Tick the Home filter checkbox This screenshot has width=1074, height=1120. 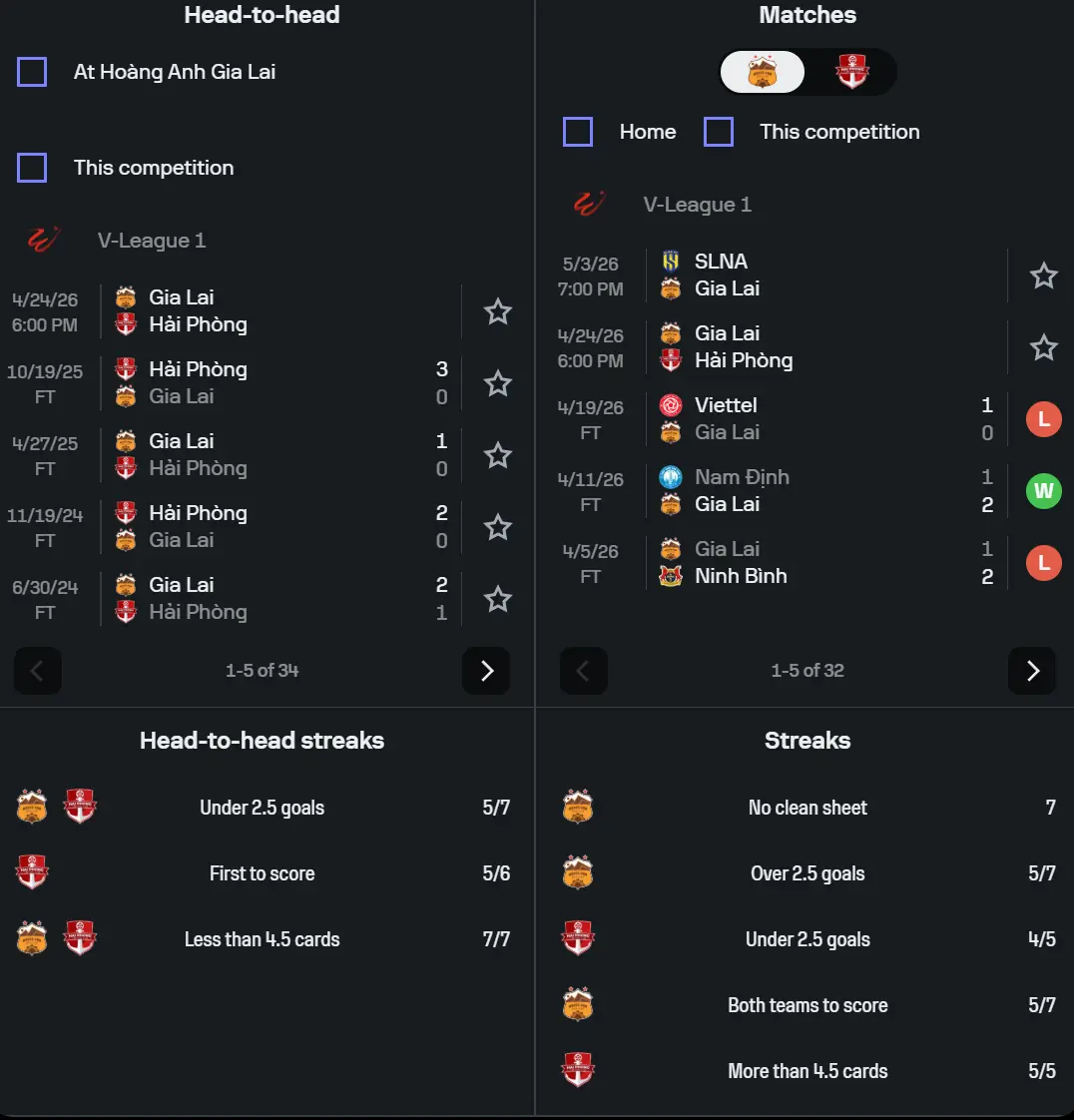tap(578, 132)
